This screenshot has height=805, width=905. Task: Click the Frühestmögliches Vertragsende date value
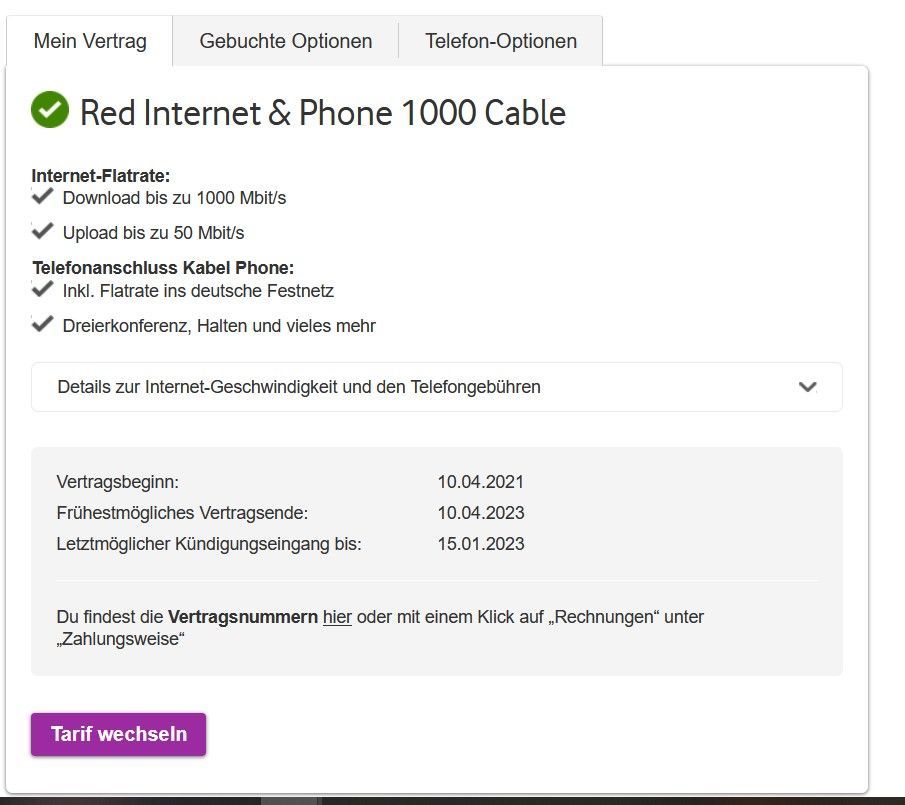click(x=481, y=513)
